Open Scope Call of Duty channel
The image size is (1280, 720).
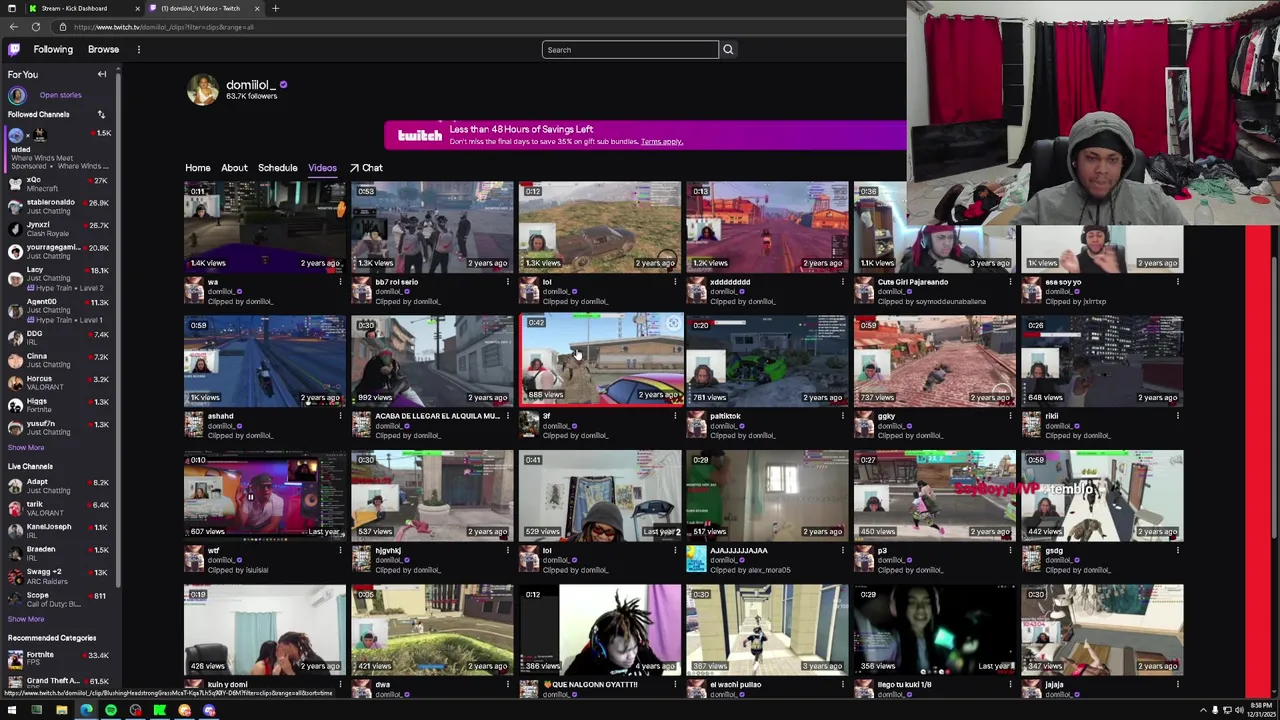(58, 599)
